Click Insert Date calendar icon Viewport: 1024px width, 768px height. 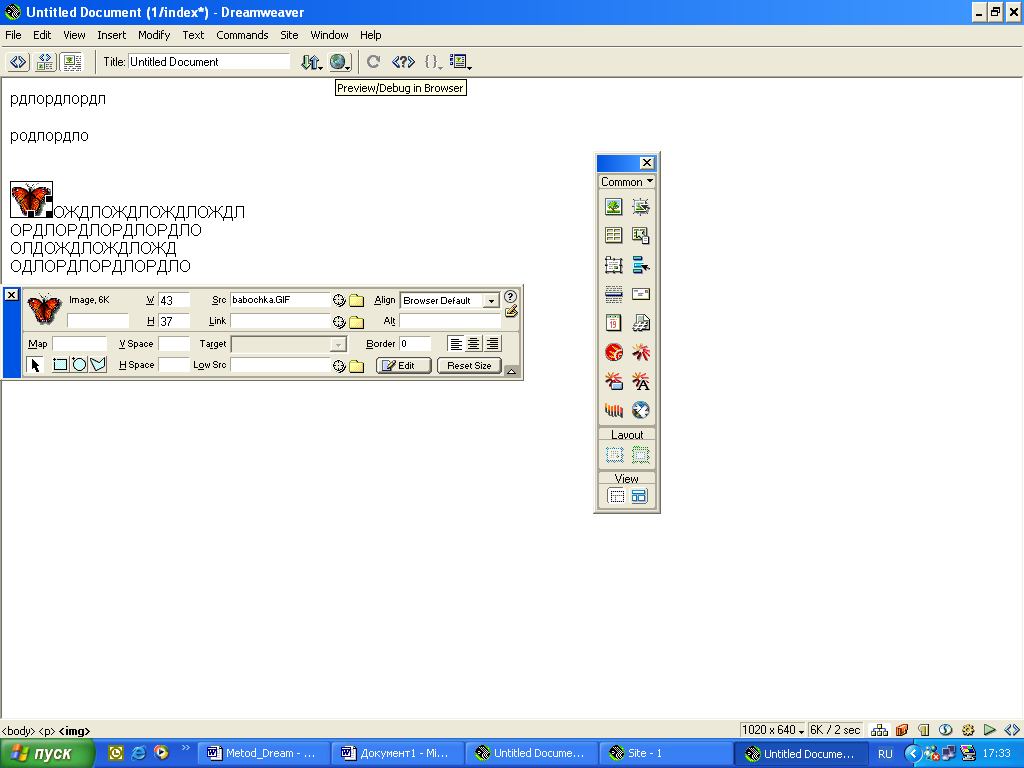pyautogui.click(x=613, y=323)
